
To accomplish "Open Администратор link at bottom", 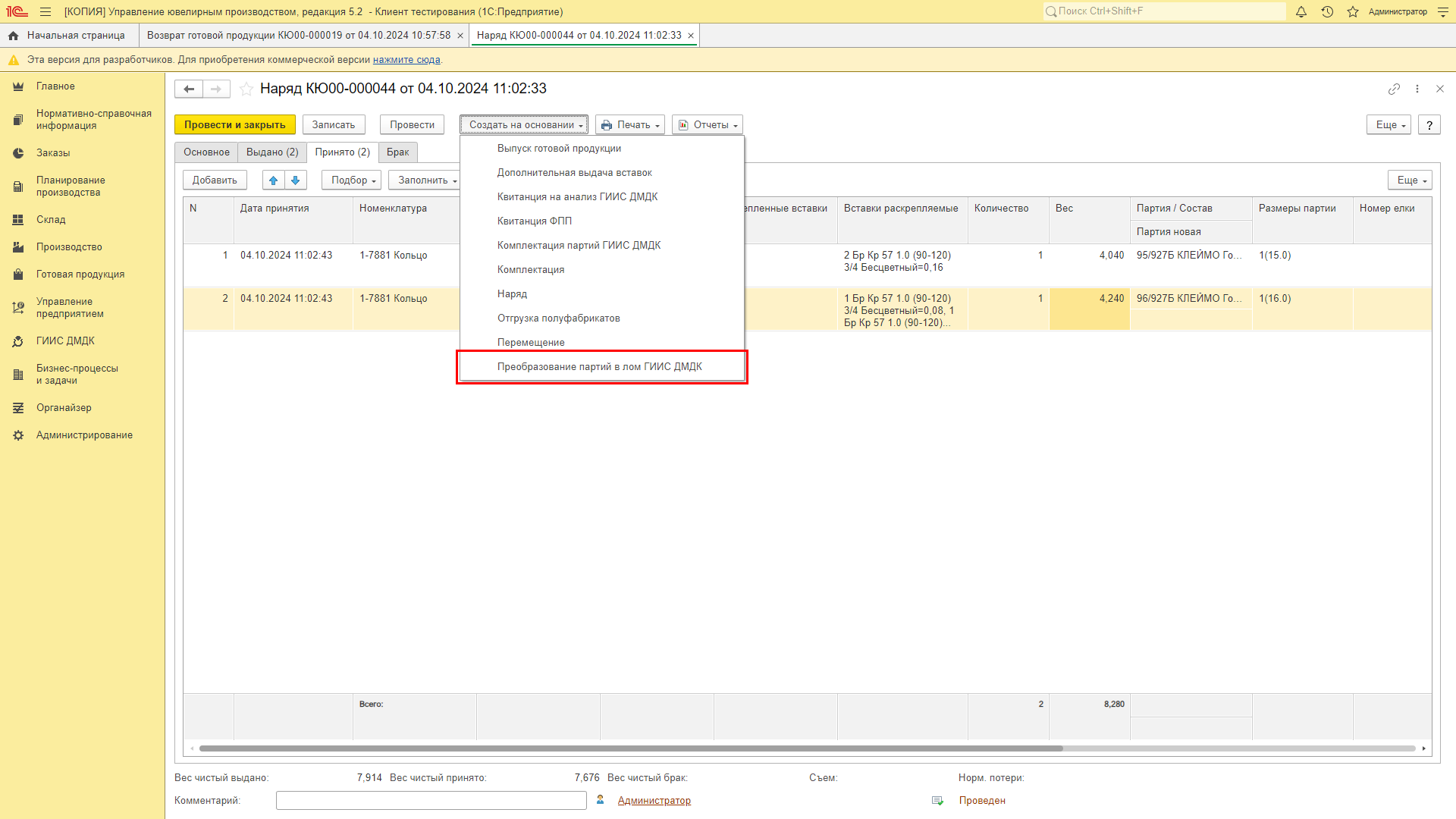I will [654, 801].
